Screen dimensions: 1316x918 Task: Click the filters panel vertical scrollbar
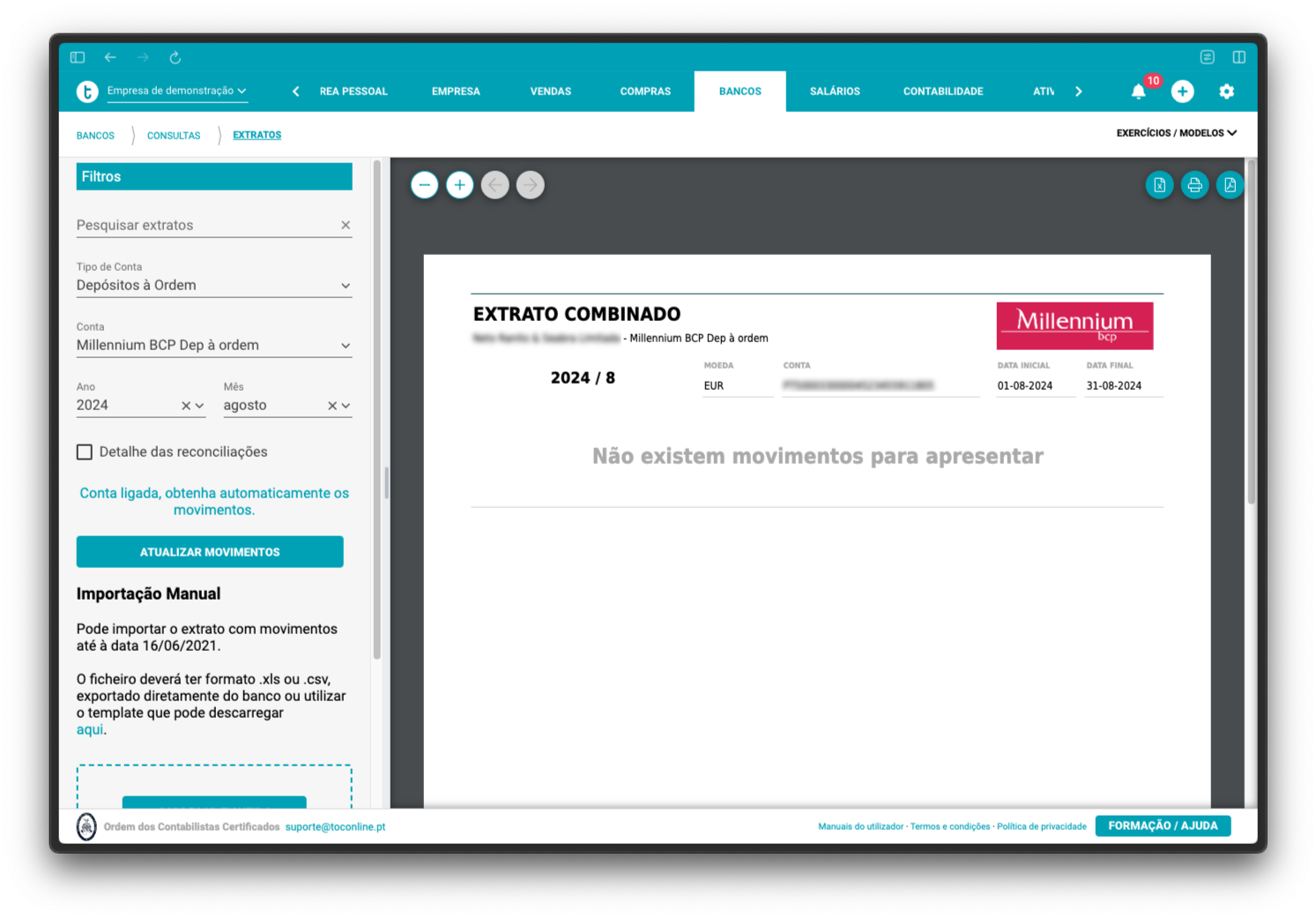pyautogui.click(x=377, y=410)
